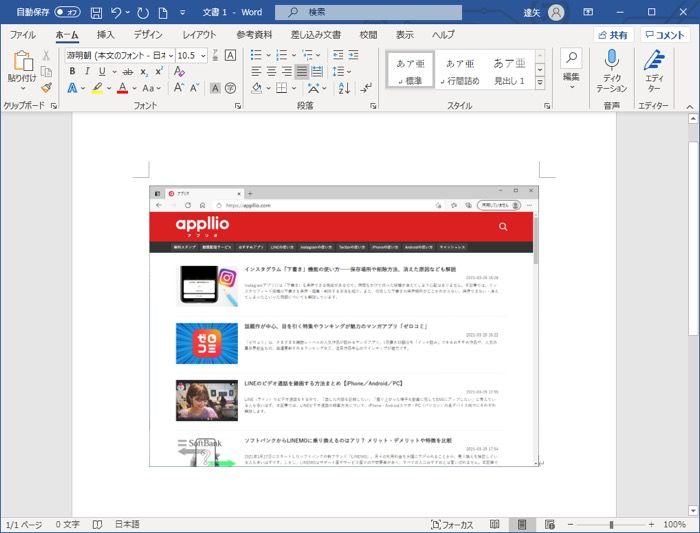Align text left
The width and height of the screenshot is (700, 533).
pyautogui.click(x=256, y=71)
